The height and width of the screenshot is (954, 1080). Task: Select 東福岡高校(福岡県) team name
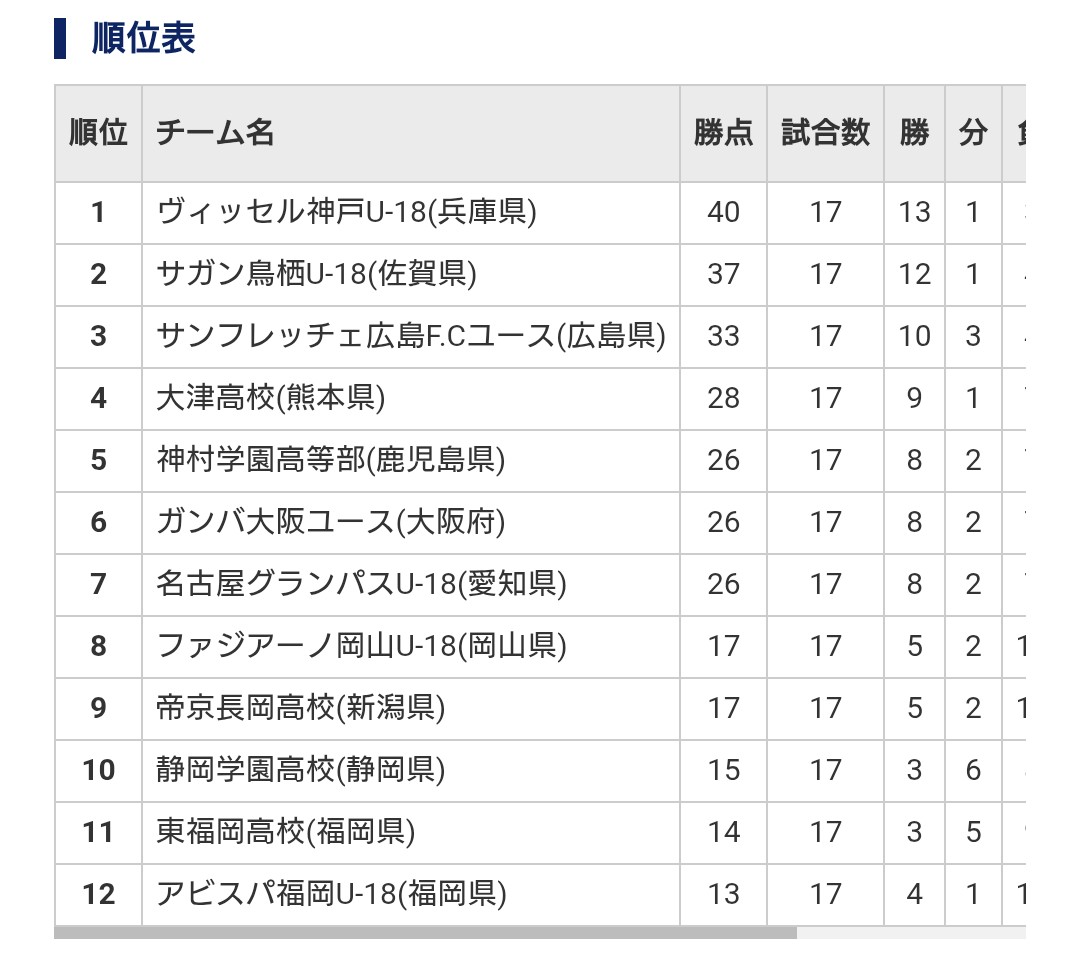pyautogui.click(x=285, y=832)
